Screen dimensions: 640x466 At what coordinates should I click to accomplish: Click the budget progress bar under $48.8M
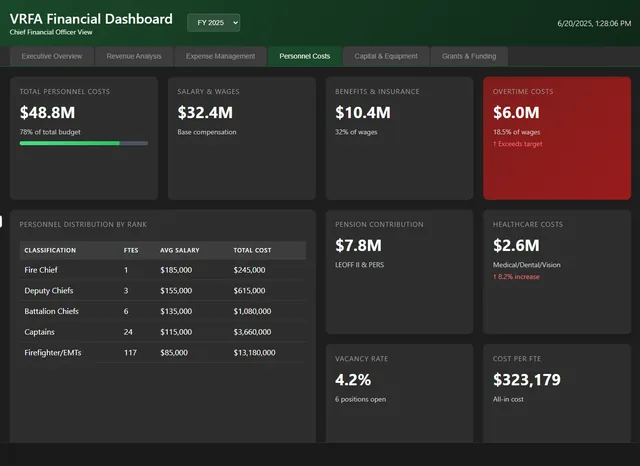point(84,143)
